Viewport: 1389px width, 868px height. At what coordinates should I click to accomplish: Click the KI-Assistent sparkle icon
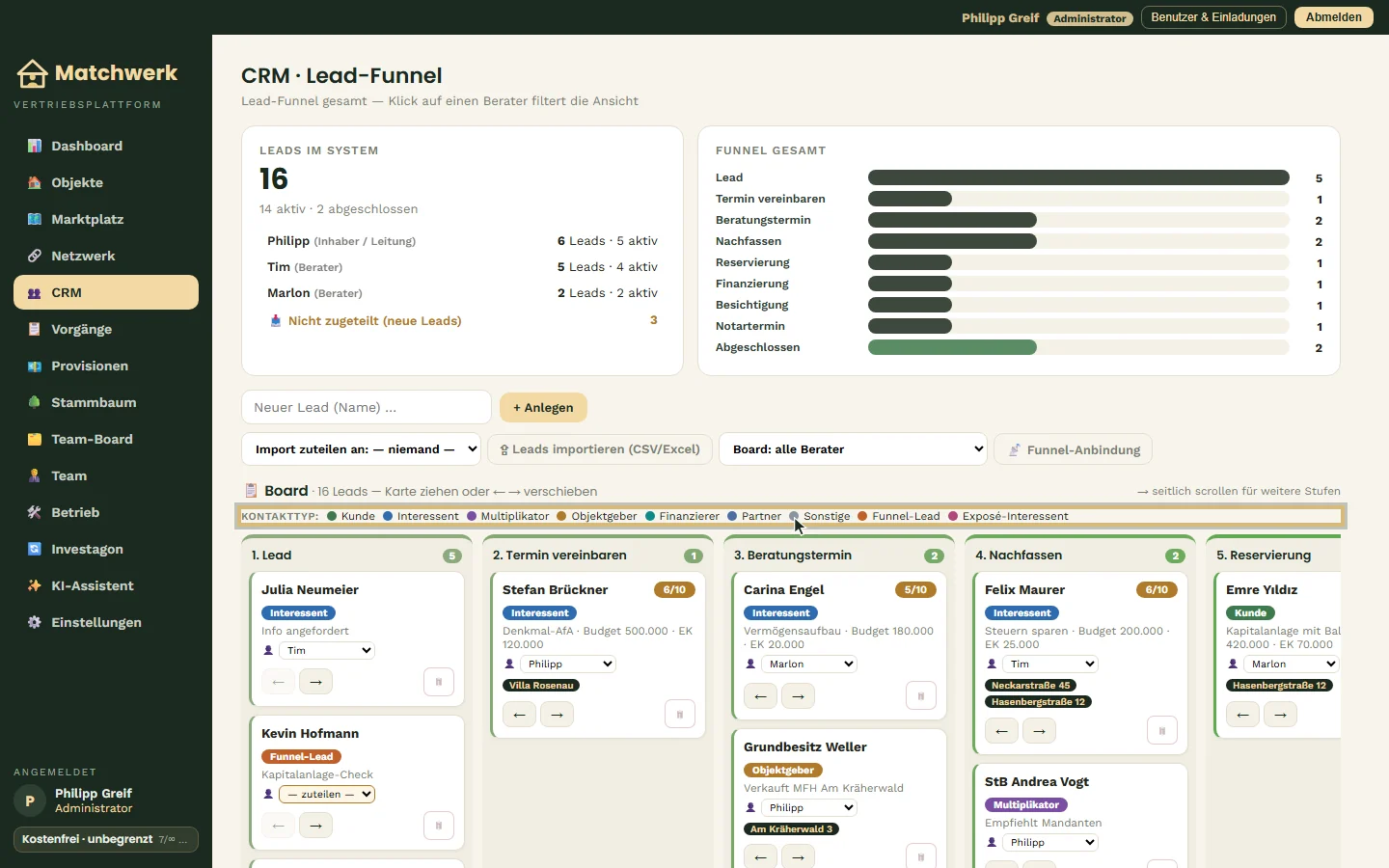click(x=35, y=585)
